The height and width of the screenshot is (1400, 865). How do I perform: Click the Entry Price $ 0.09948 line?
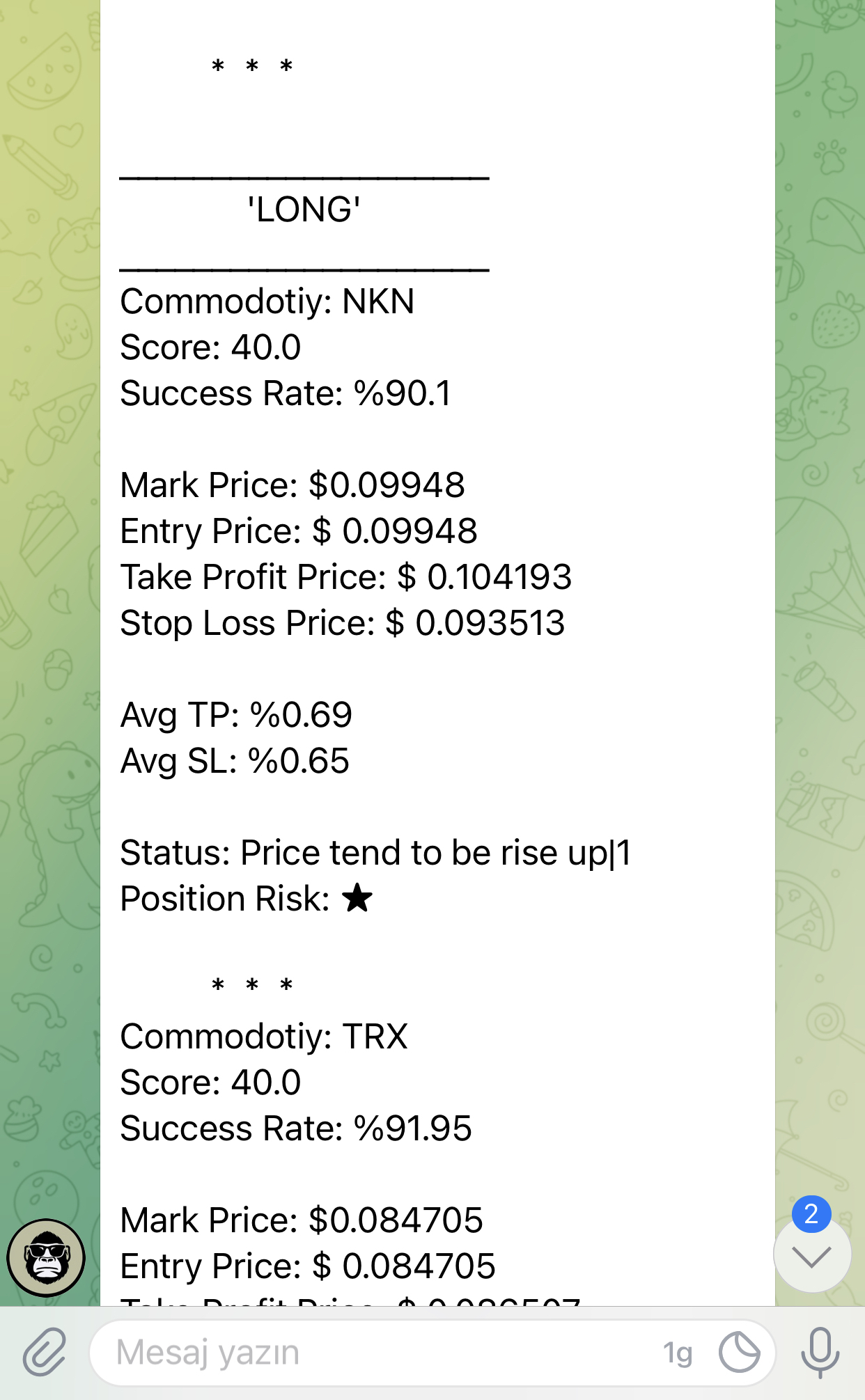[x=299, y=531]
